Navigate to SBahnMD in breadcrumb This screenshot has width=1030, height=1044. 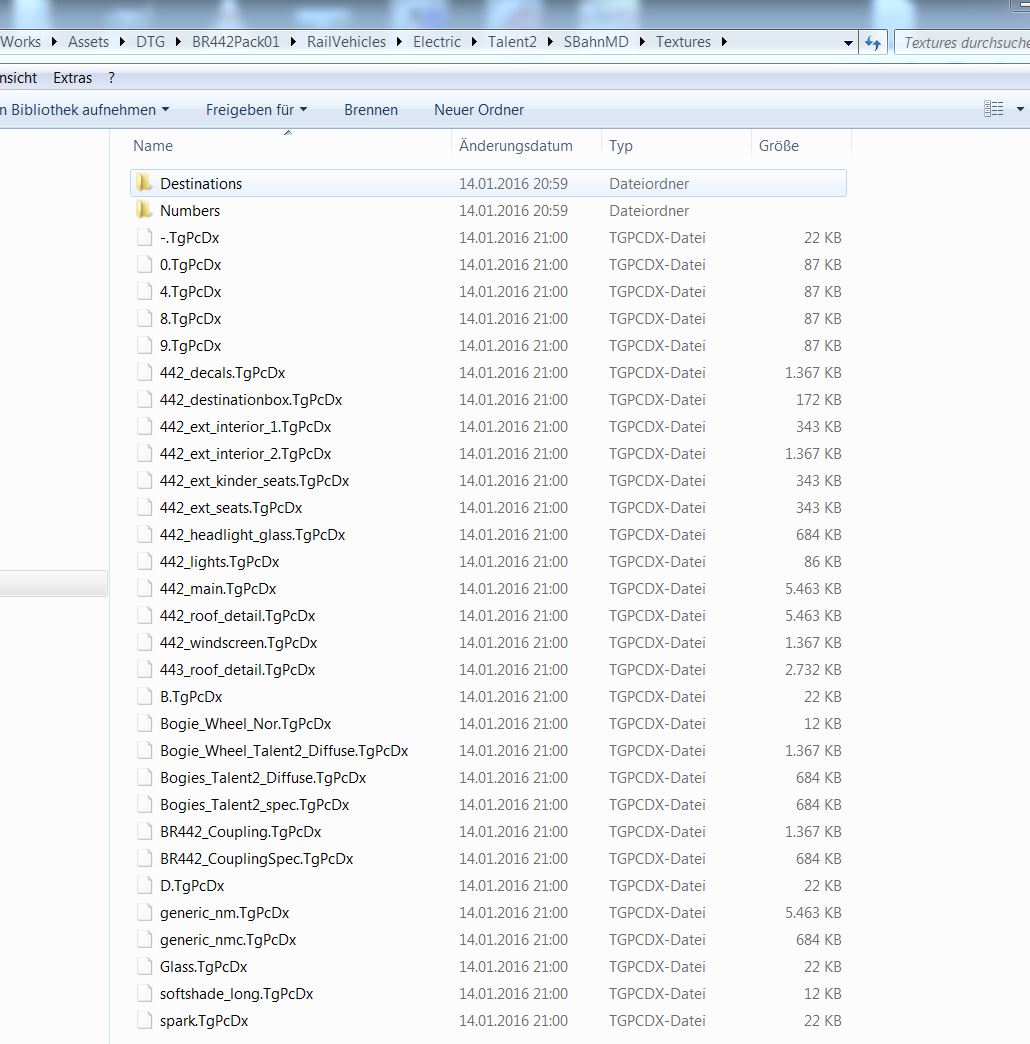[596, 42]
